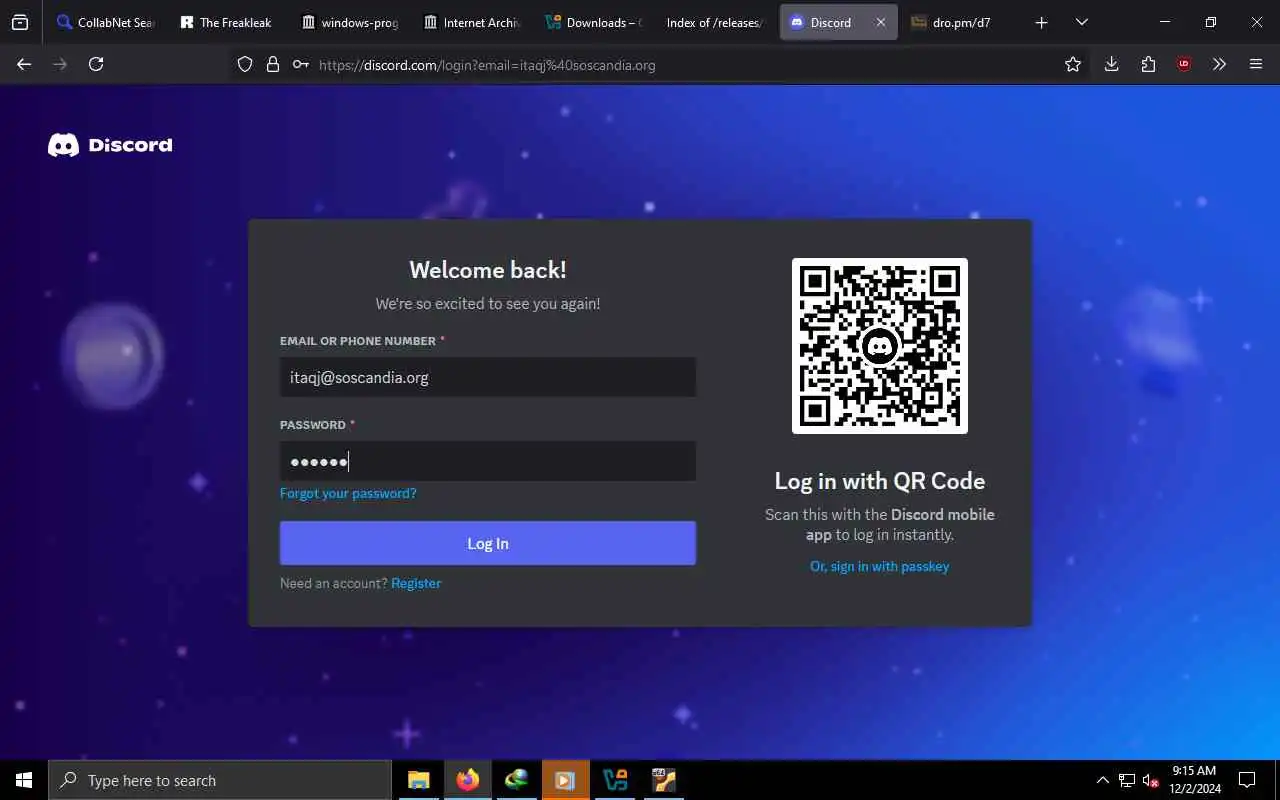The width and height of the screenshot is (1280, 800).
Task: Switch to The Freakleak tab
Action: pyautogui.click(x=227, y=22)
